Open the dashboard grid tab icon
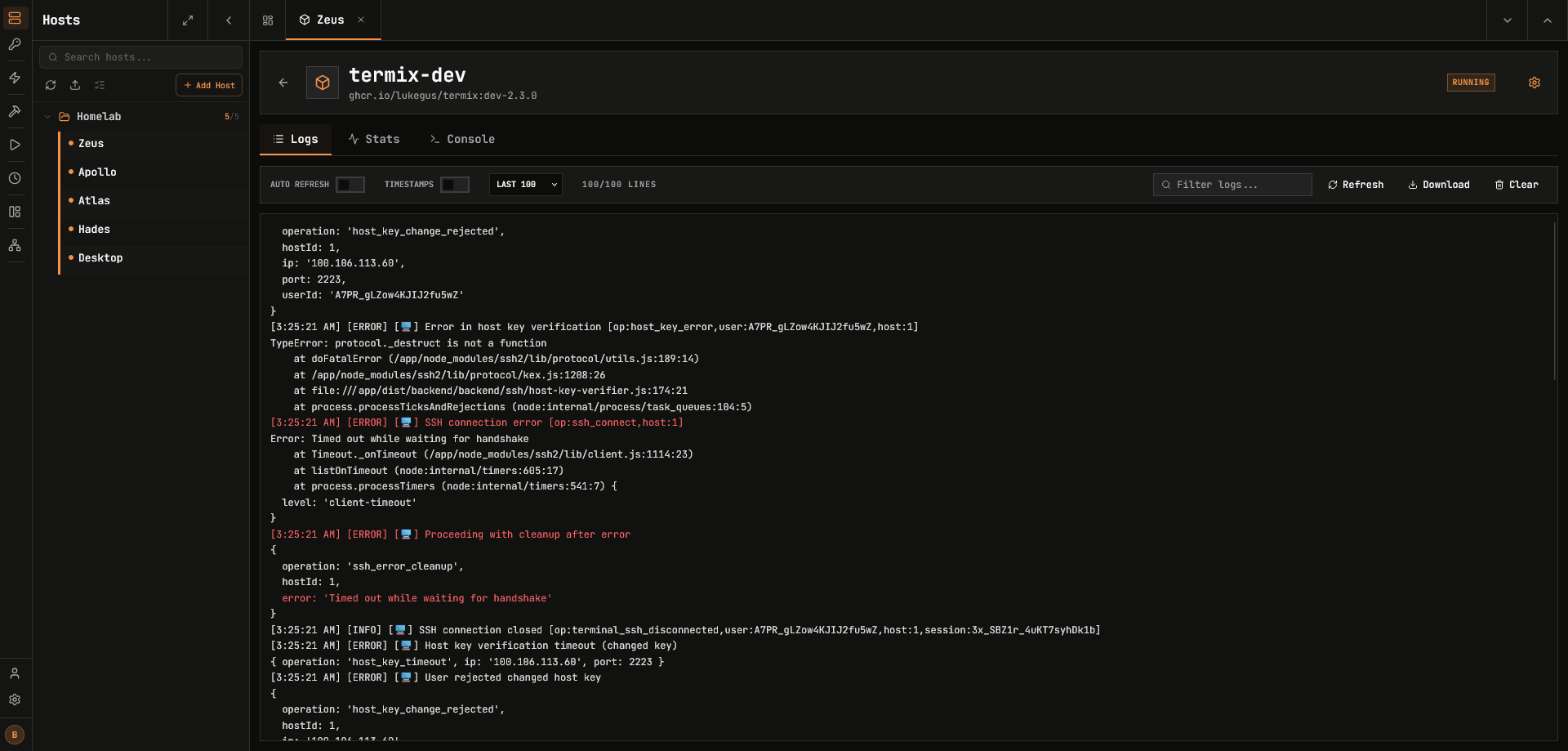This screenshot has height=751, width=1568. coord(268,20)
